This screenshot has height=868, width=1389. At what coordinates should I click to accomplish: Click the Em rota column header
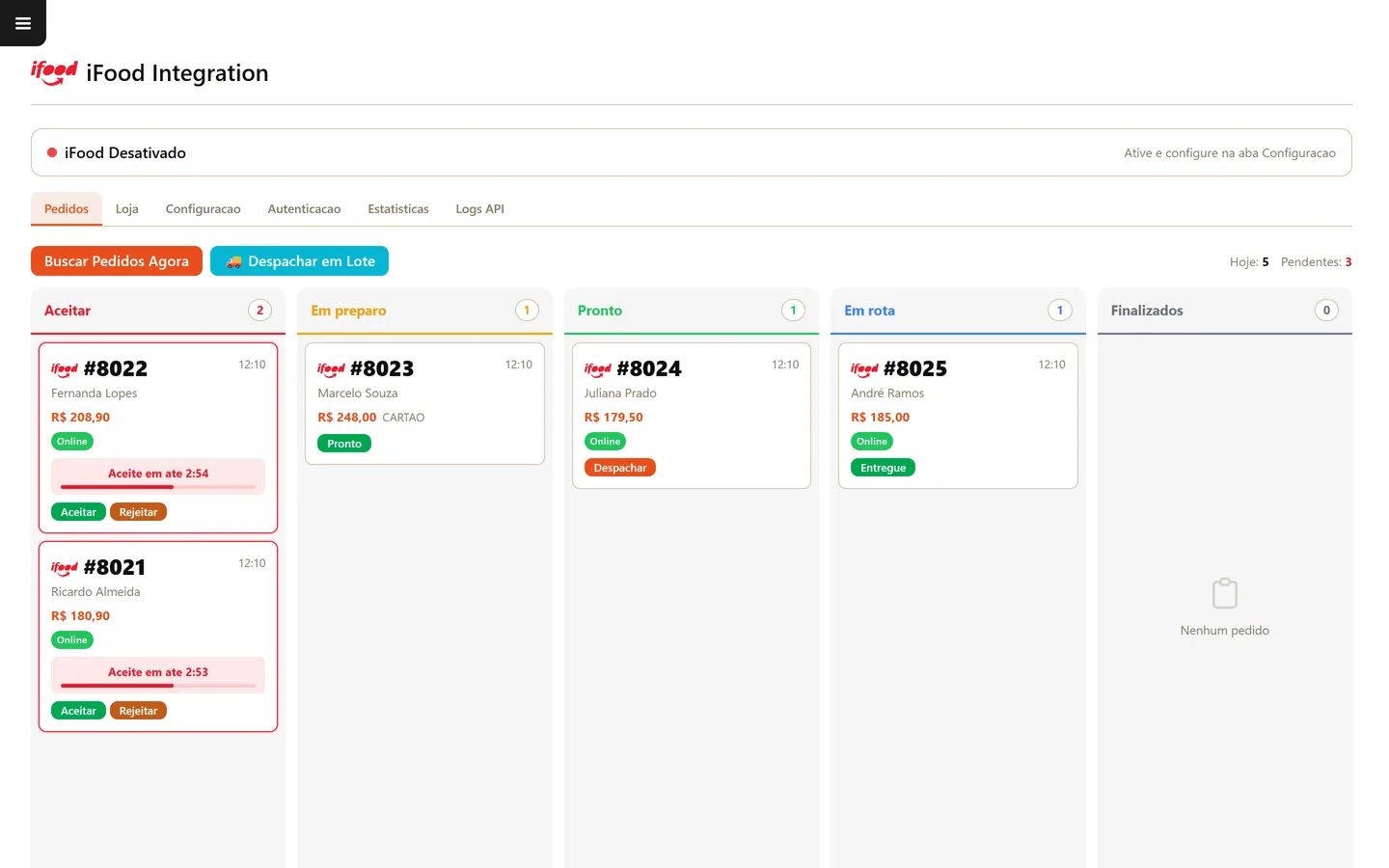pos(958,311)
